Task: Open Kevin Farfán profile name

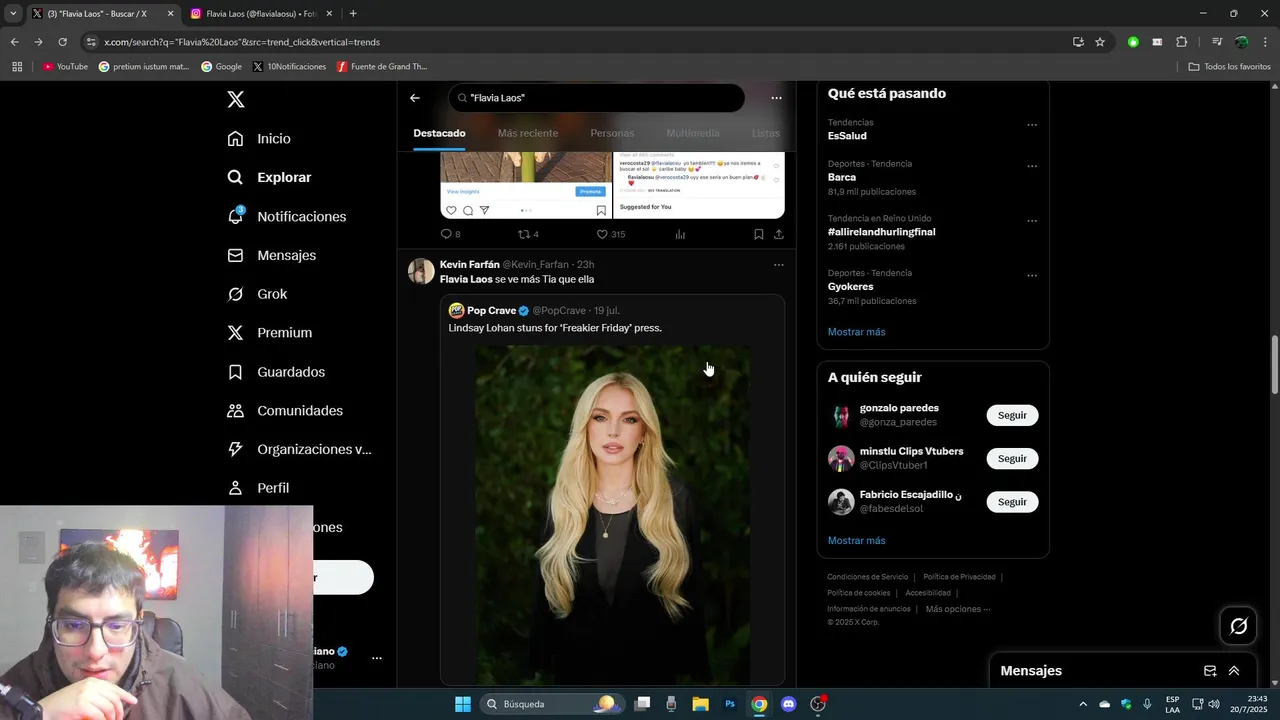Action: 469,265
